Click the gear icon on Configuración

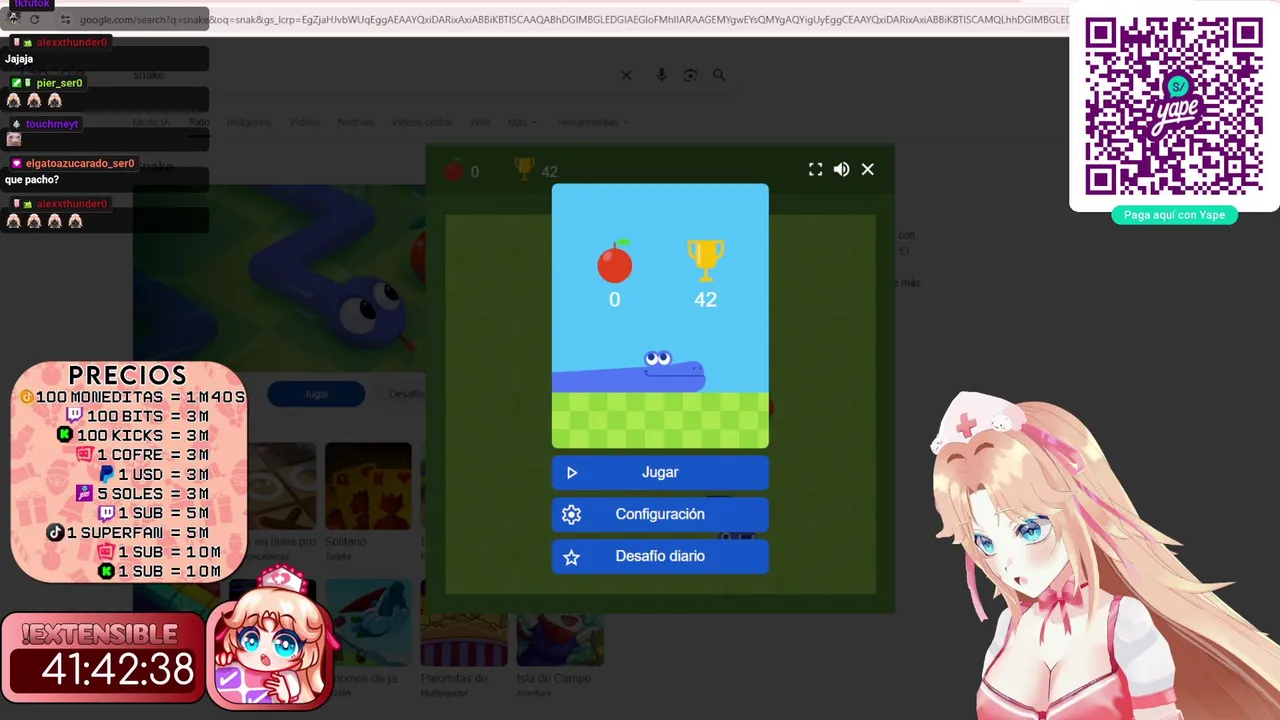click(x=572, y=514)
